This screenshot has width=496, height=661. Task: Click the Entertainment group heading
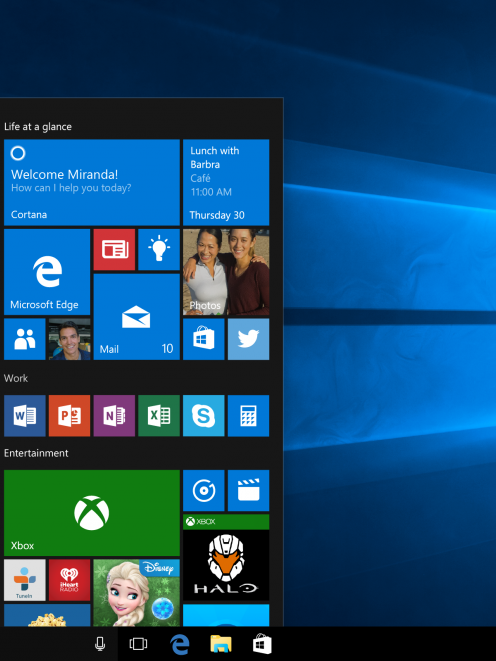(36, 453)
